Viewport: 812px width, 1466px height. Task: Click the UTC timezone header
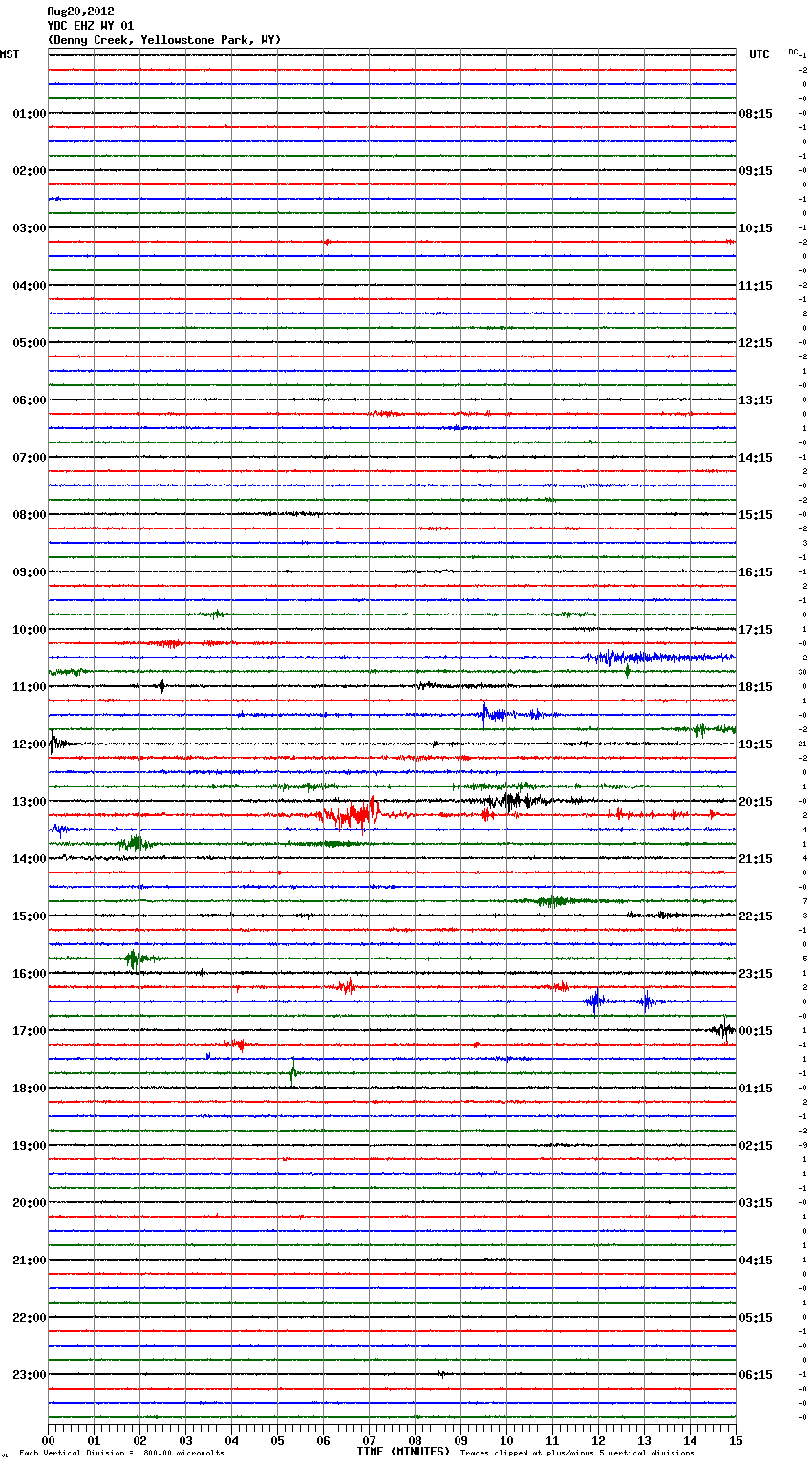point(759,54)
